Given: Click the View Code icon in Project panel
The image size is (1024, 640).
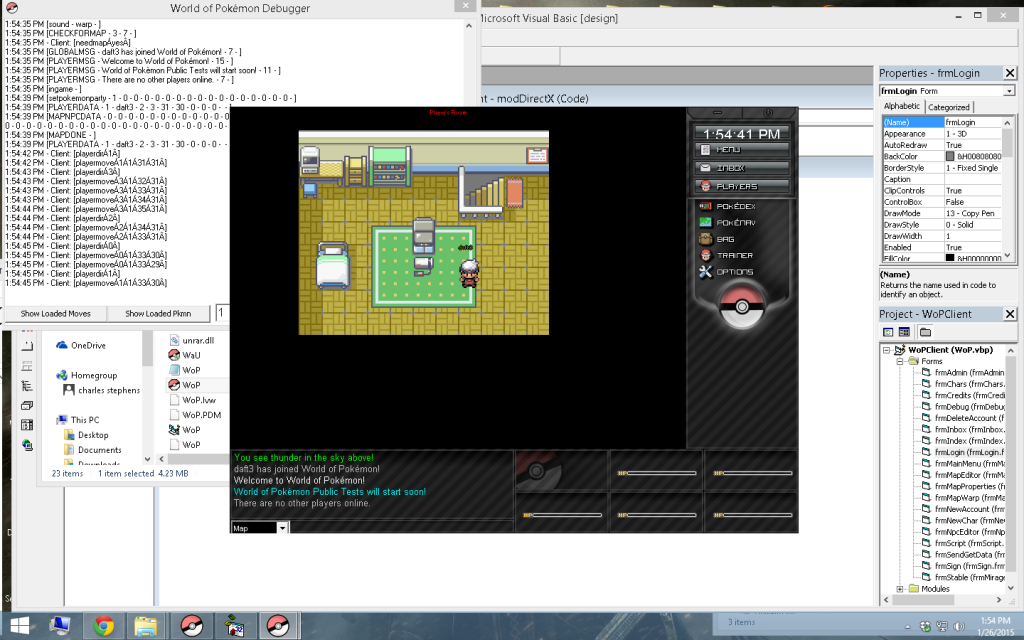Looking at the screenshot, I should click(888, 332).
